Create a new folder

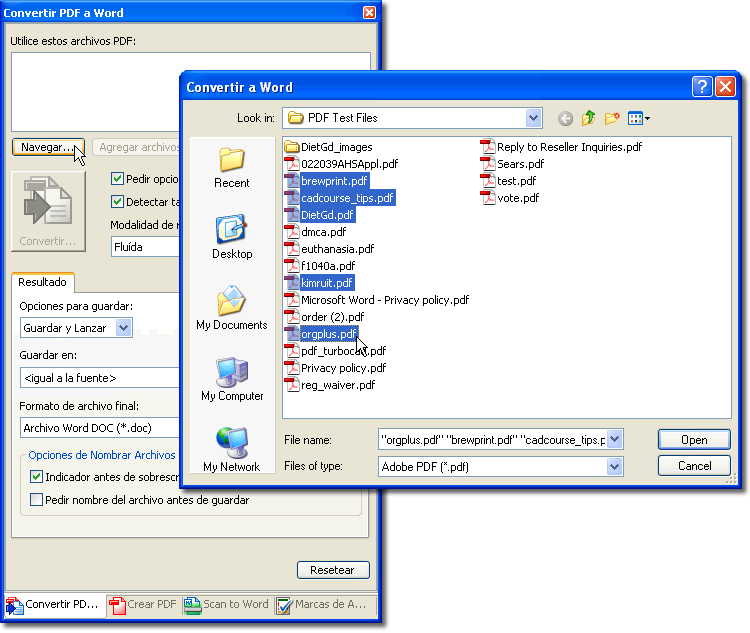tap(611, 118)
